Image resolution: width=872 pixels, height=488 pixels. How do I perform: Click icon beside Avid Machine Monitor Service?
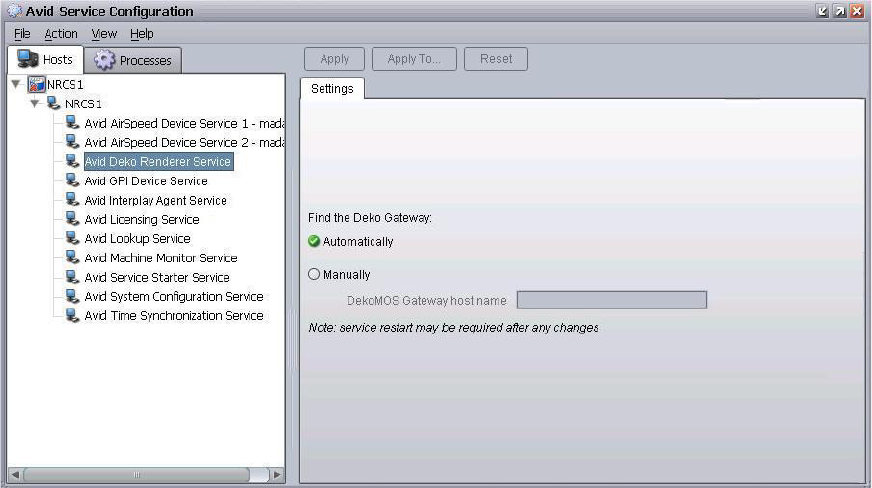coord(72,257)
